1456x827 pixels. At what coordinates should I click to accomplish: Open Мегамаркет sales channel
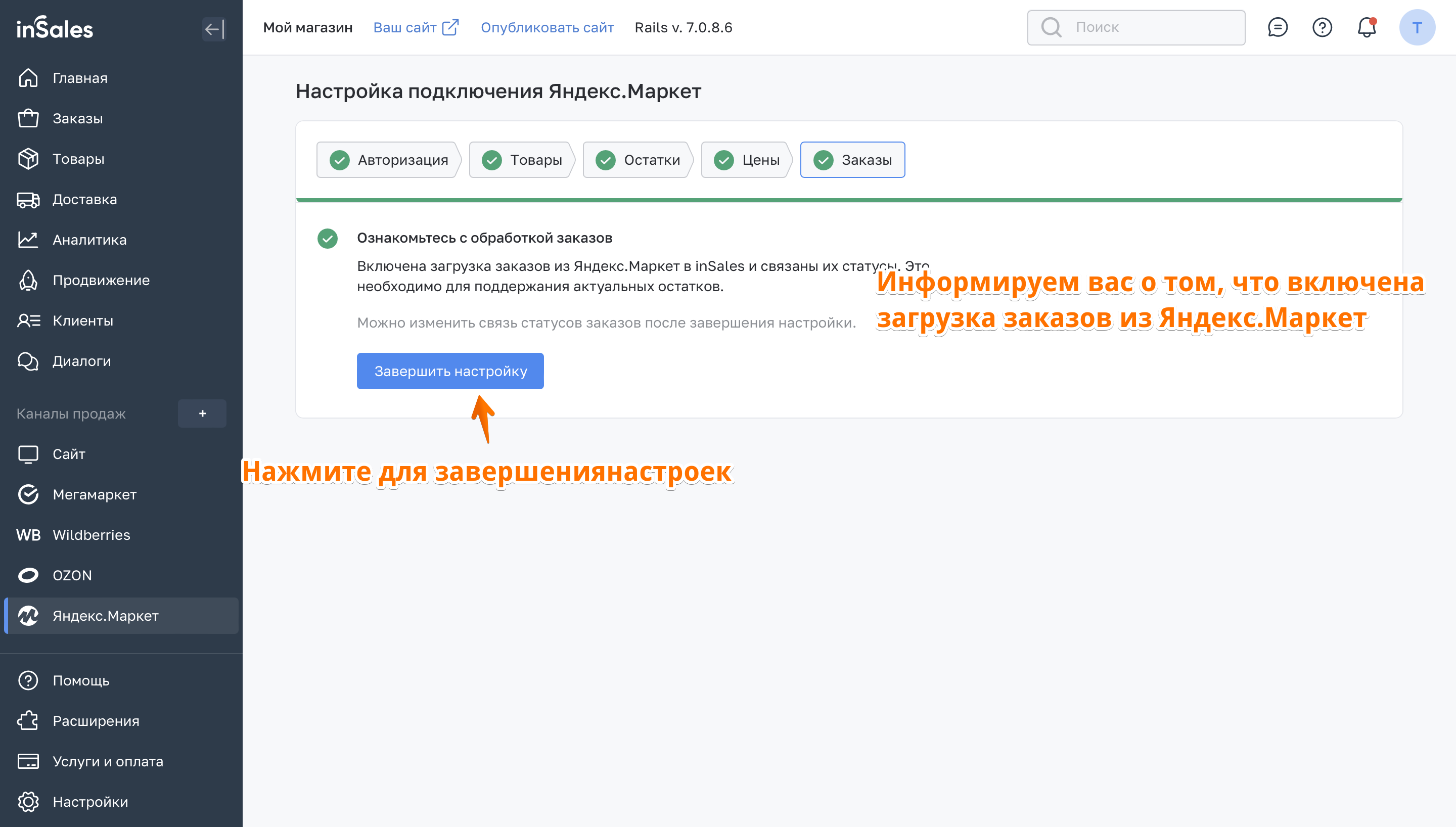[94, 495]
